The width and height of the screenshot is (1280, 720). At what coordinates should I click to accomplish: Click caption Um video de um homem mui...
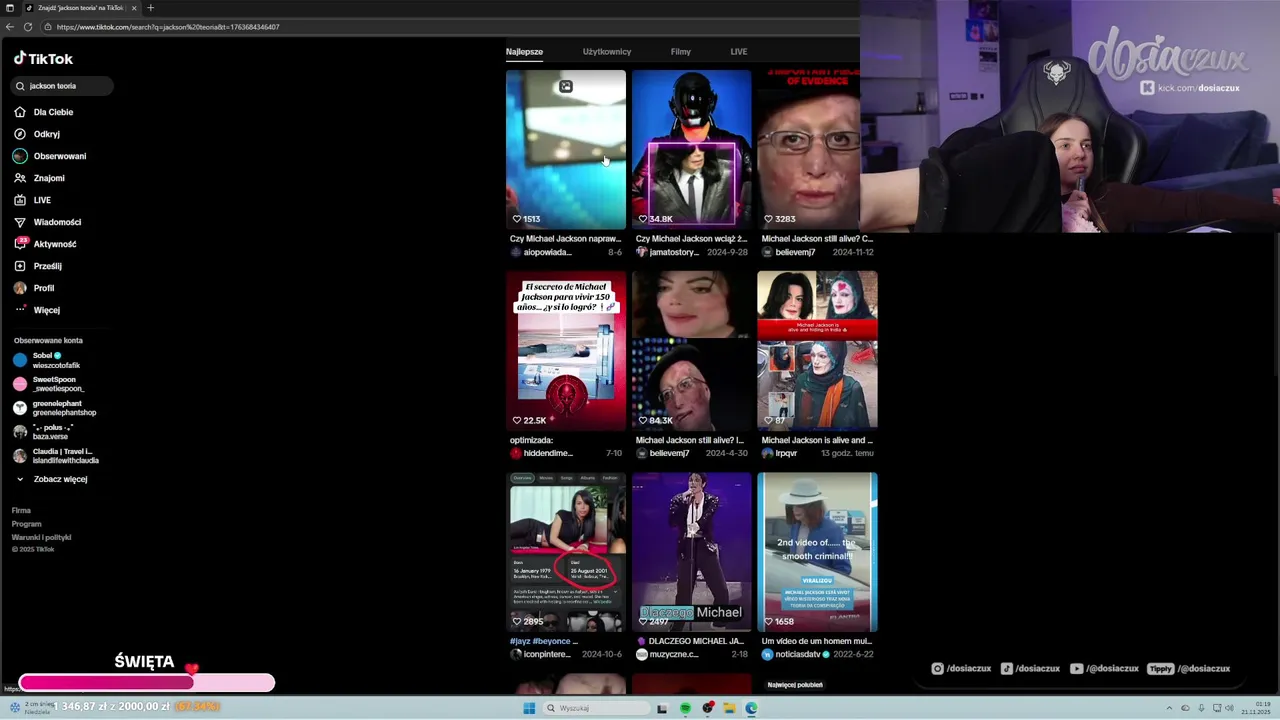pyautogui.click(x=817, y=641)
